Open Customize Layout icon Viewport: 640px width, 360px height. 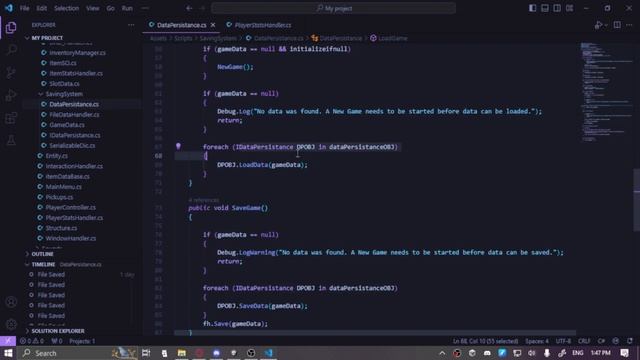tap(569, 8)
